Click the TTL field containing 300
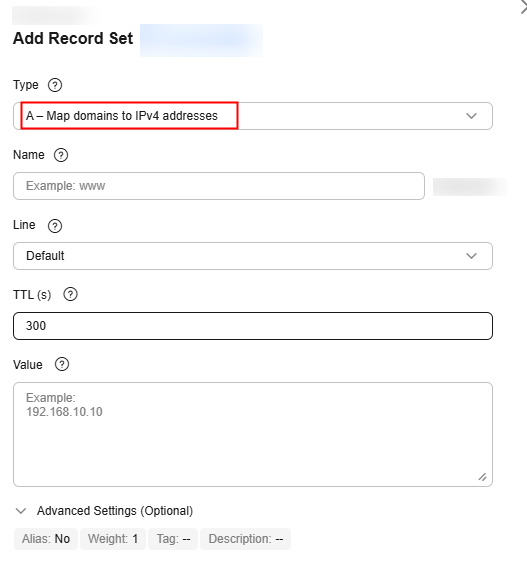The image size is (527, 575). tap(253, 326)
